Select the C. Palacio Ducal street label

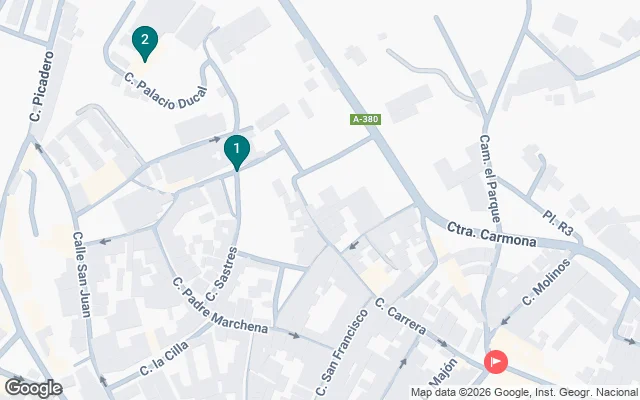[166, 91]
